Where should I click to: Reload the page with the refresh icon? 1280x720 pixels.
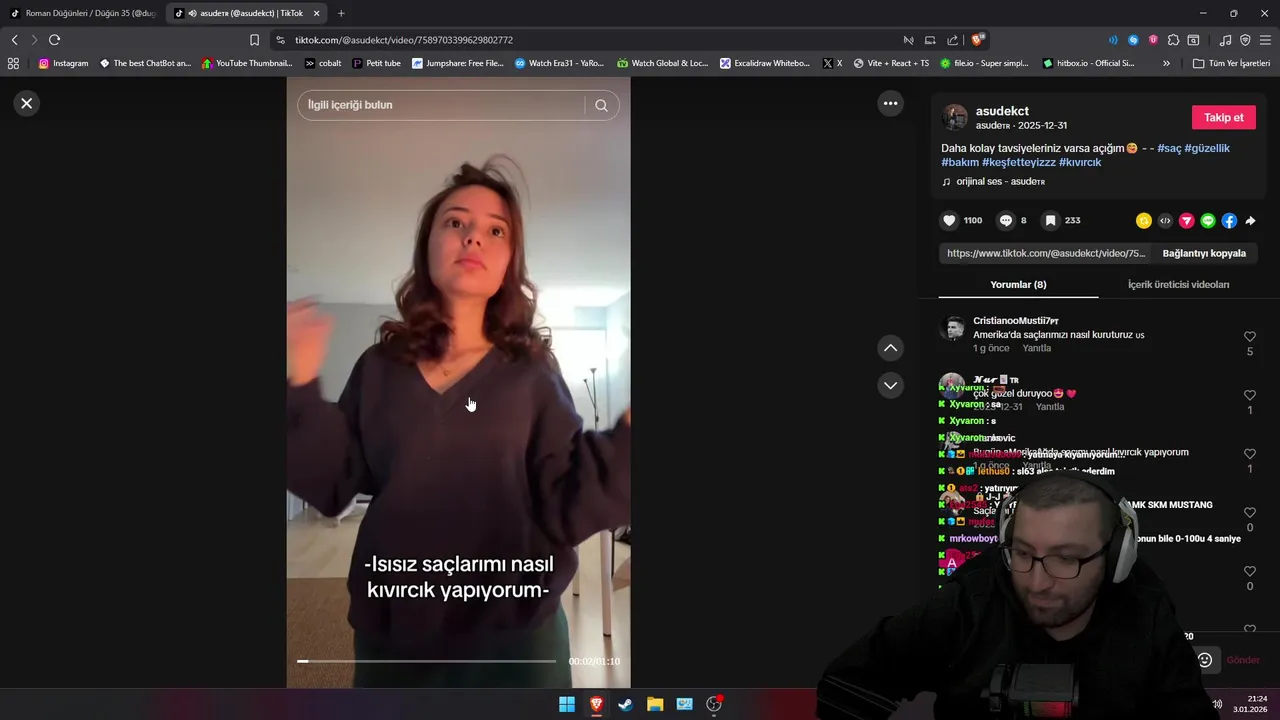[54, 40]
